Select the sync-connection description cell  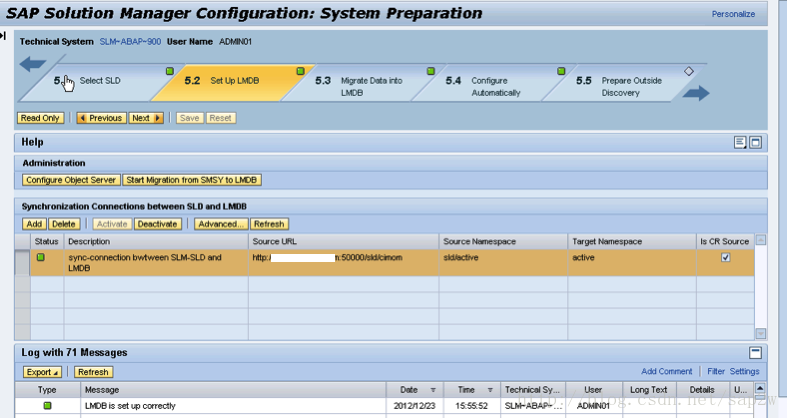[156, 262]
